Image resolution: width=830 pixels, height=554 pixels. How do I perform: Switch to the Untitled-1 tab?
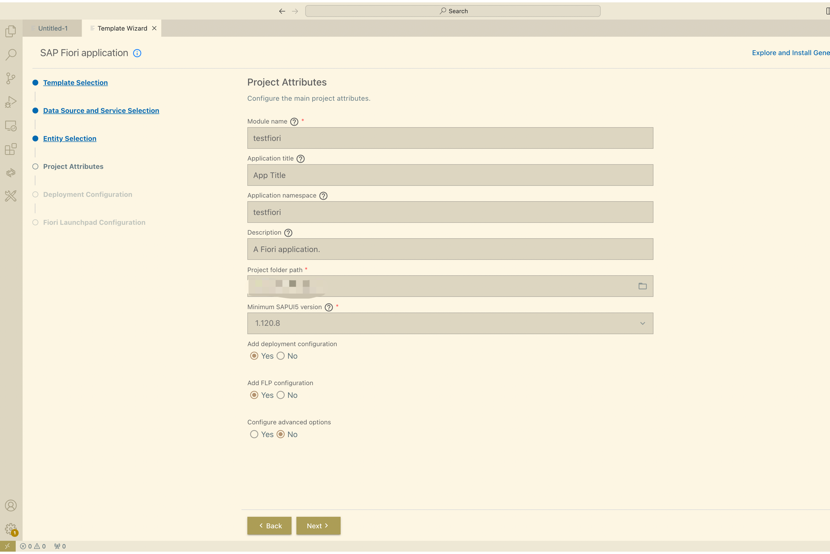click(53, 29)
